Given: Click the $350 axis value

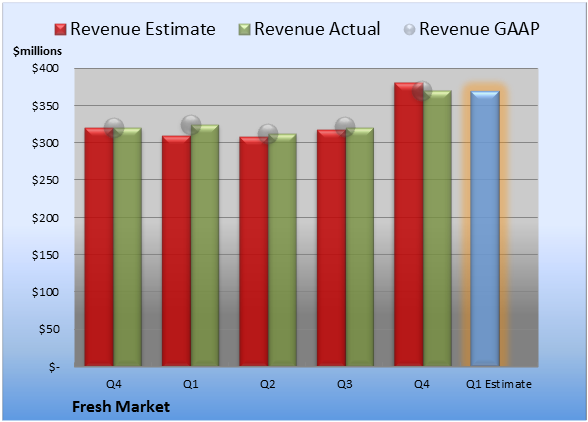Looking at the screenshot, I should coord(45,106).
